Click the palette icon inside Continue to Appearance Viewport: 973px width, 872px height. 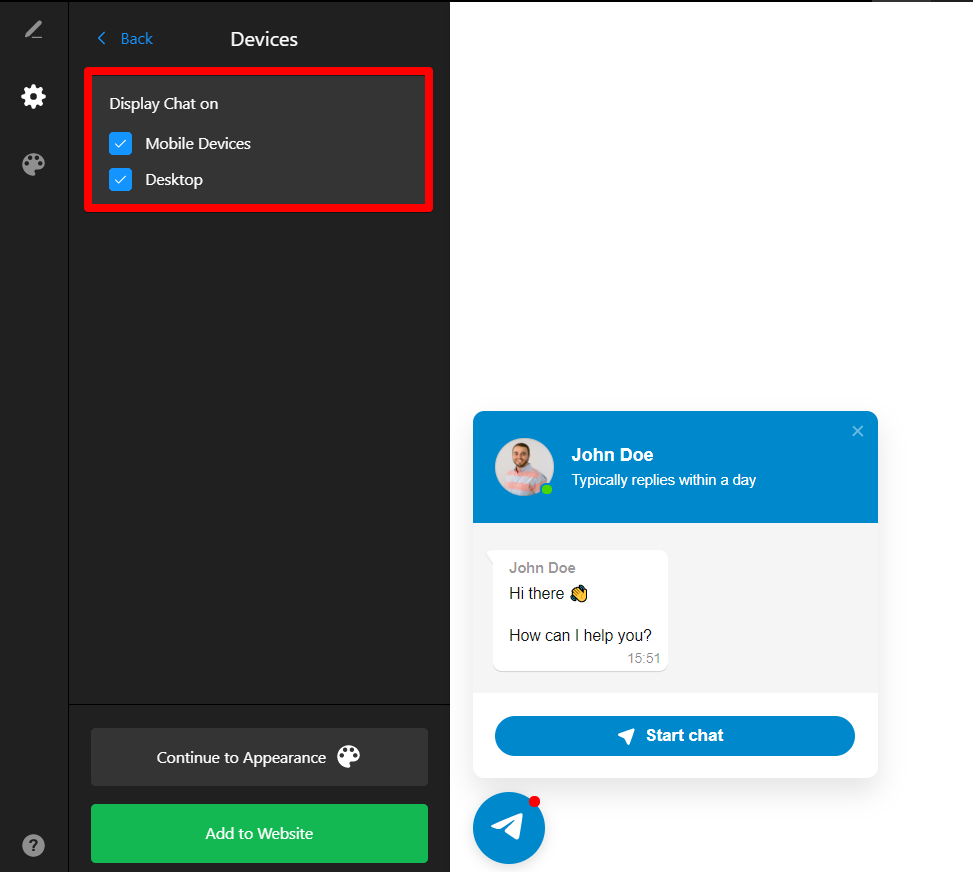[348, 757]
